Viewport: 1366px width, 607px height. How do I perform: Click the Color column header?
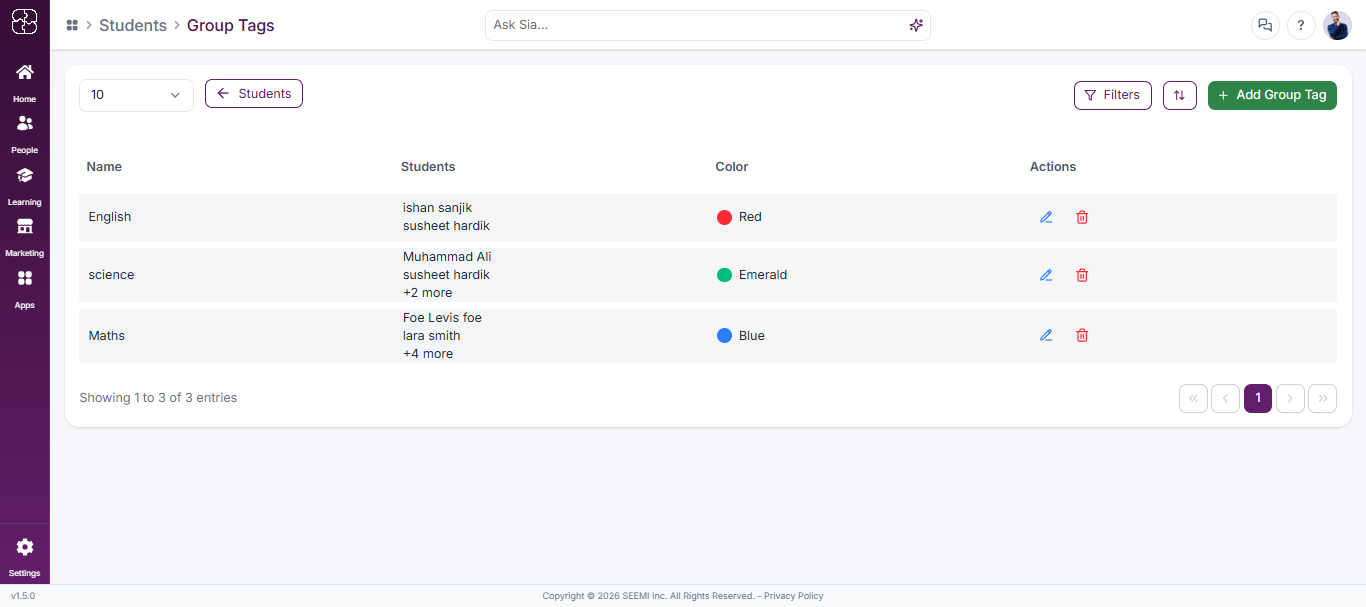click(x=732, y=167)
